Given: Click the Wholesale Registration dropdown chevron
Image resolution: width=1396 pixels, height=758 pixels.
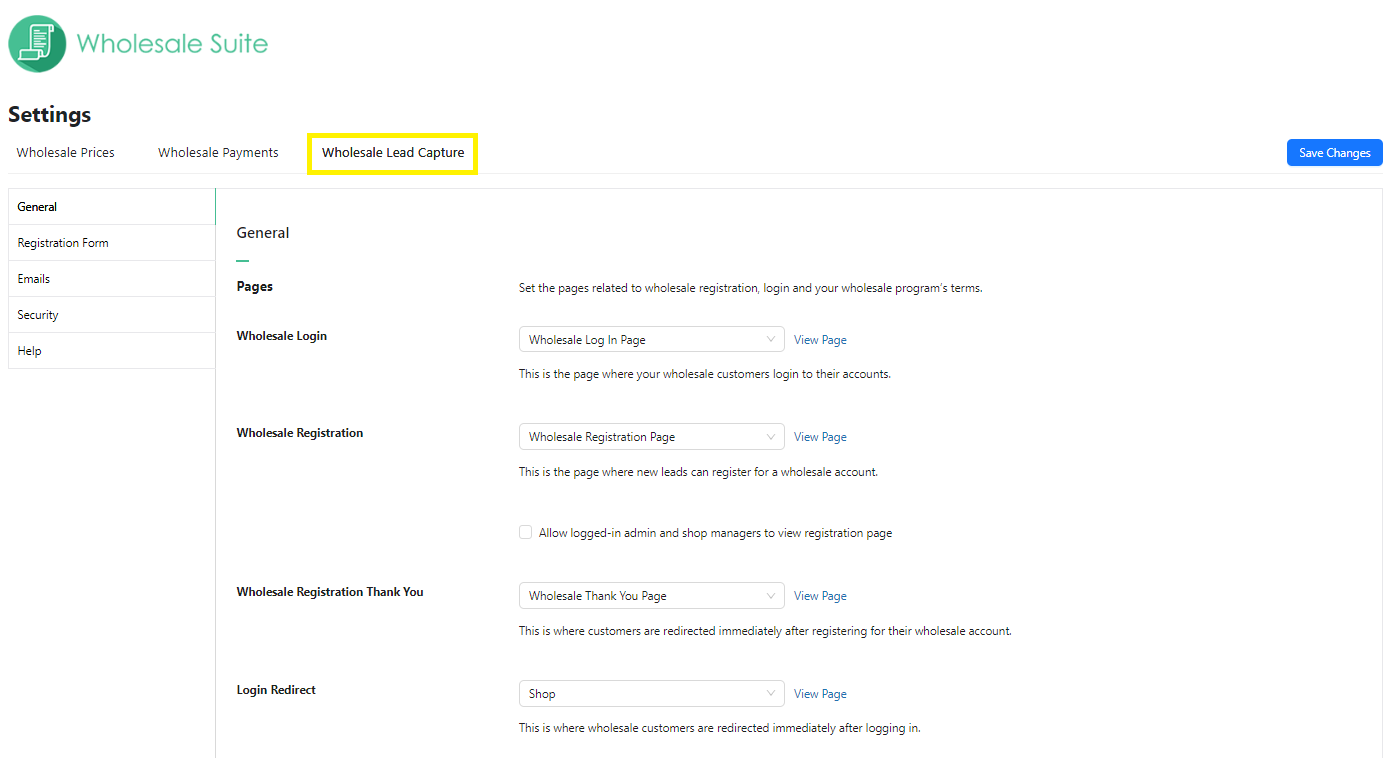Looking at the screenshot, I should (770, 436).
